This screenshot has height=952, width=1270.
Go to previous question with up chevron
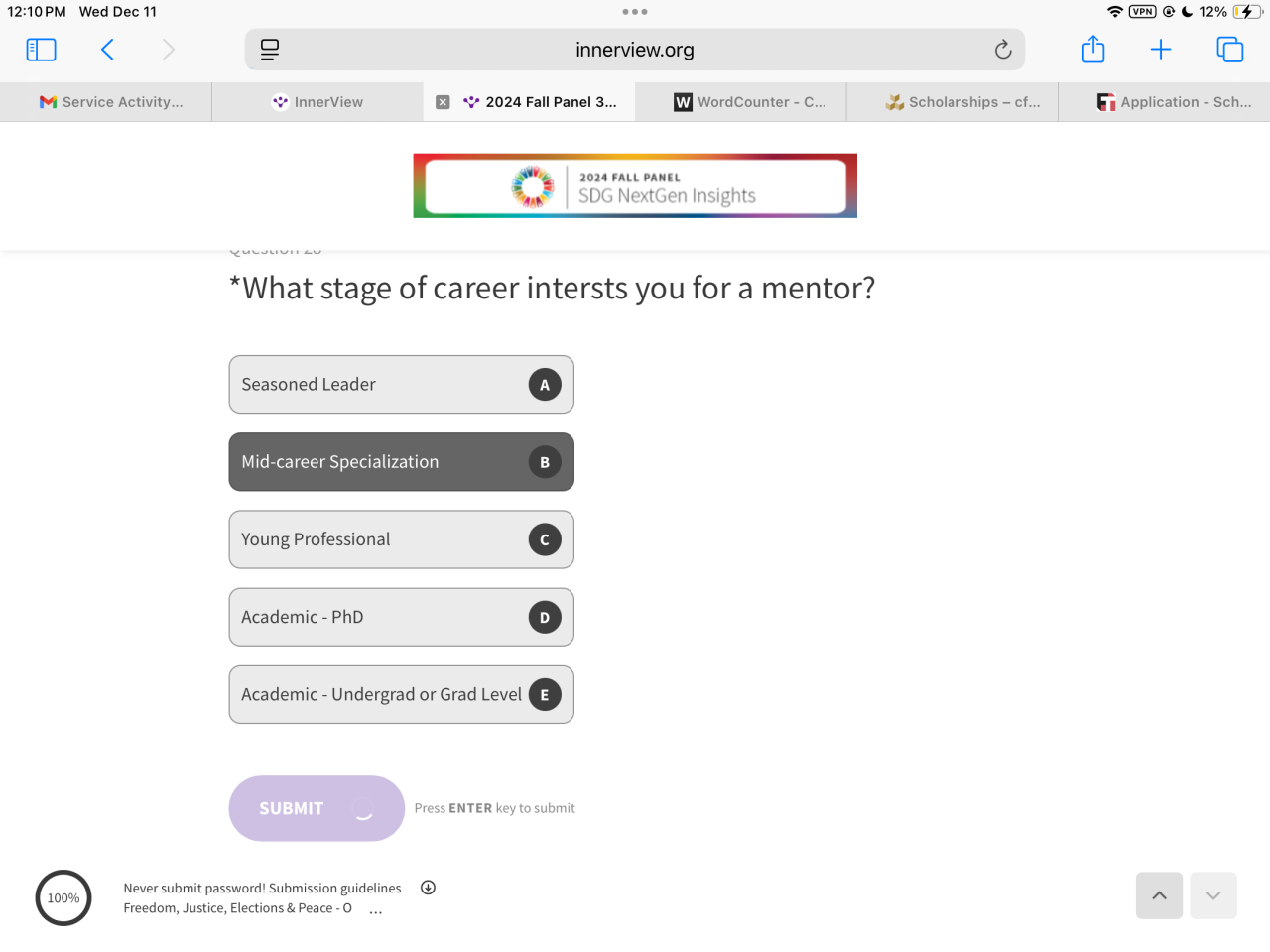tap(1159, 895)
